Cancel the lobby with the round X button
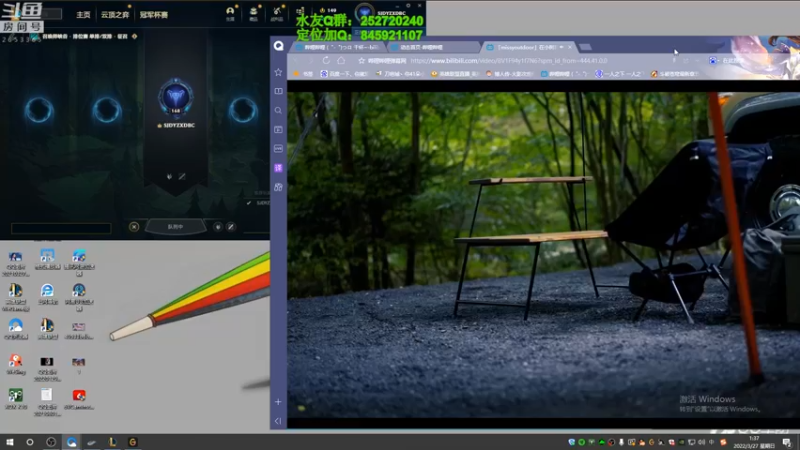 (134, 227)
